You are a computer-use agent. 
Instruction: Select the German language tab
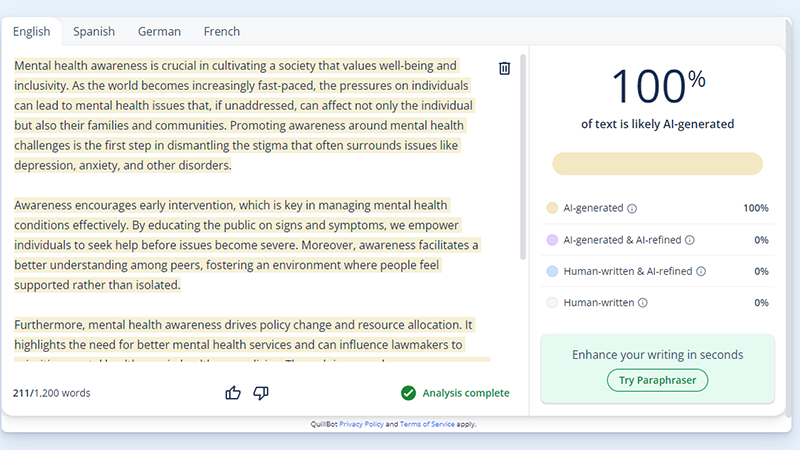[x=159, y=31]
